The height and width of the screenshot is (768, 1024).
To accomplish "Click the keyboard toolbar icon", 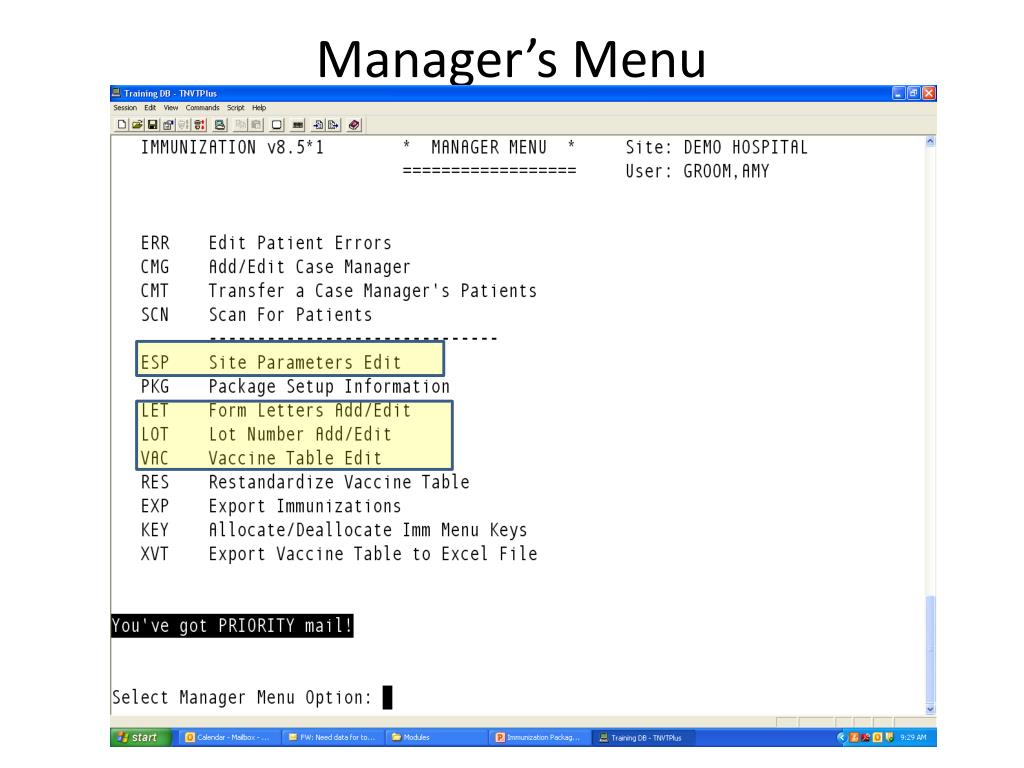I will [298, 125].
